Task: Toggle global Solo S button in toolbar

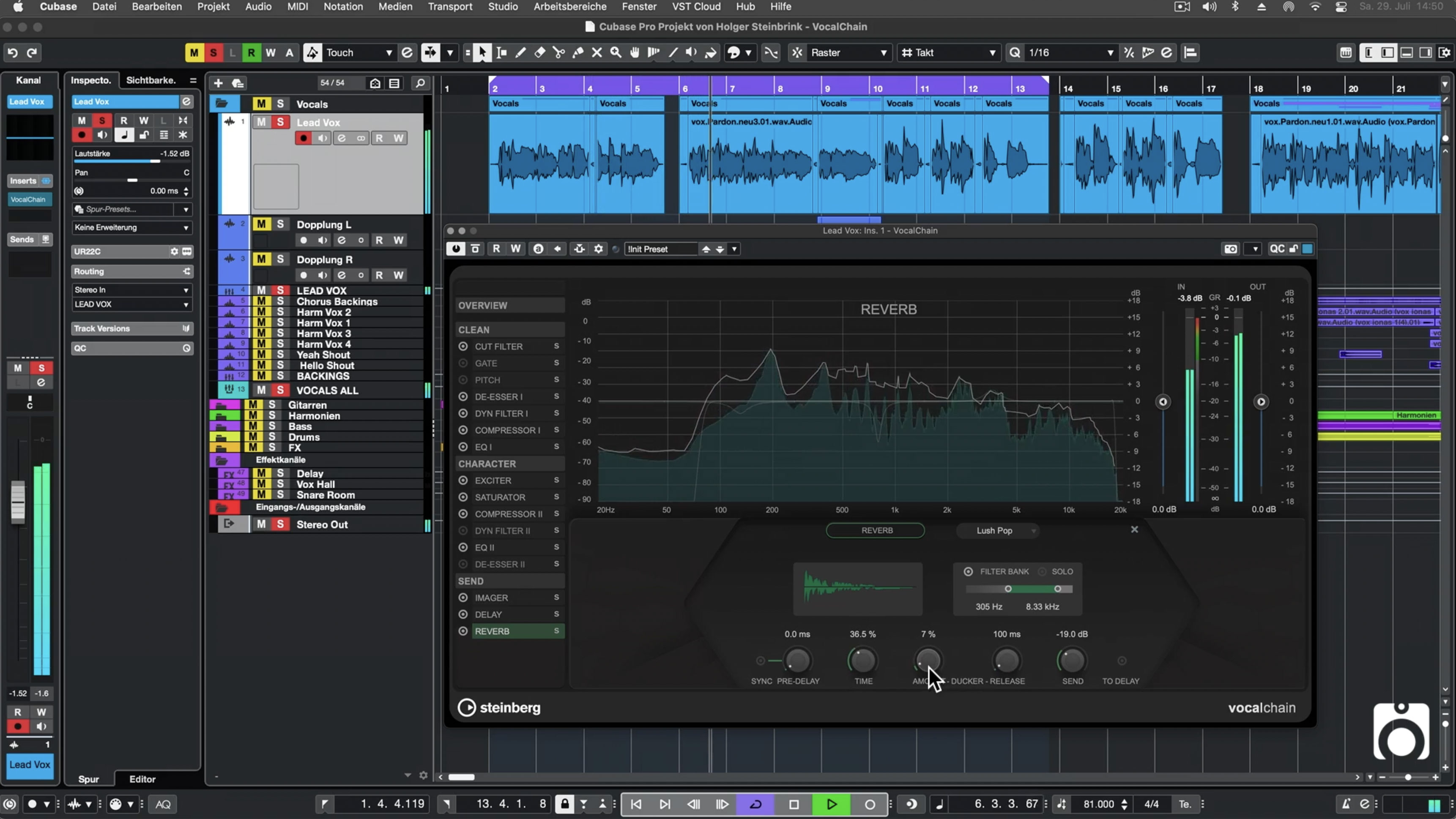Action: tap(213, 52)
